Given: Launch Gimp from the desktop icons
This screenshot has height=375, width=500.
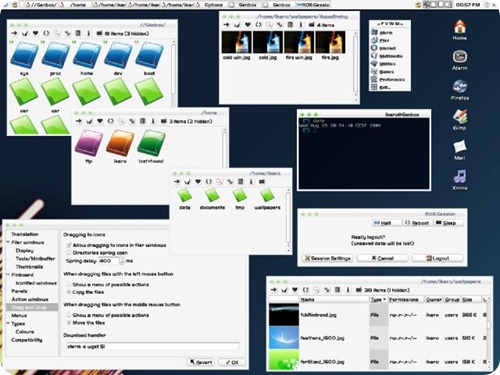Looking at the screenshot, I should (460, 117).
